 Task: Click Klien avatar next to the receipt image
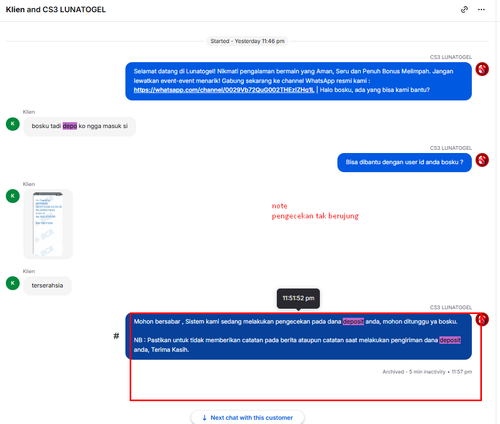[x=13, y=196]
